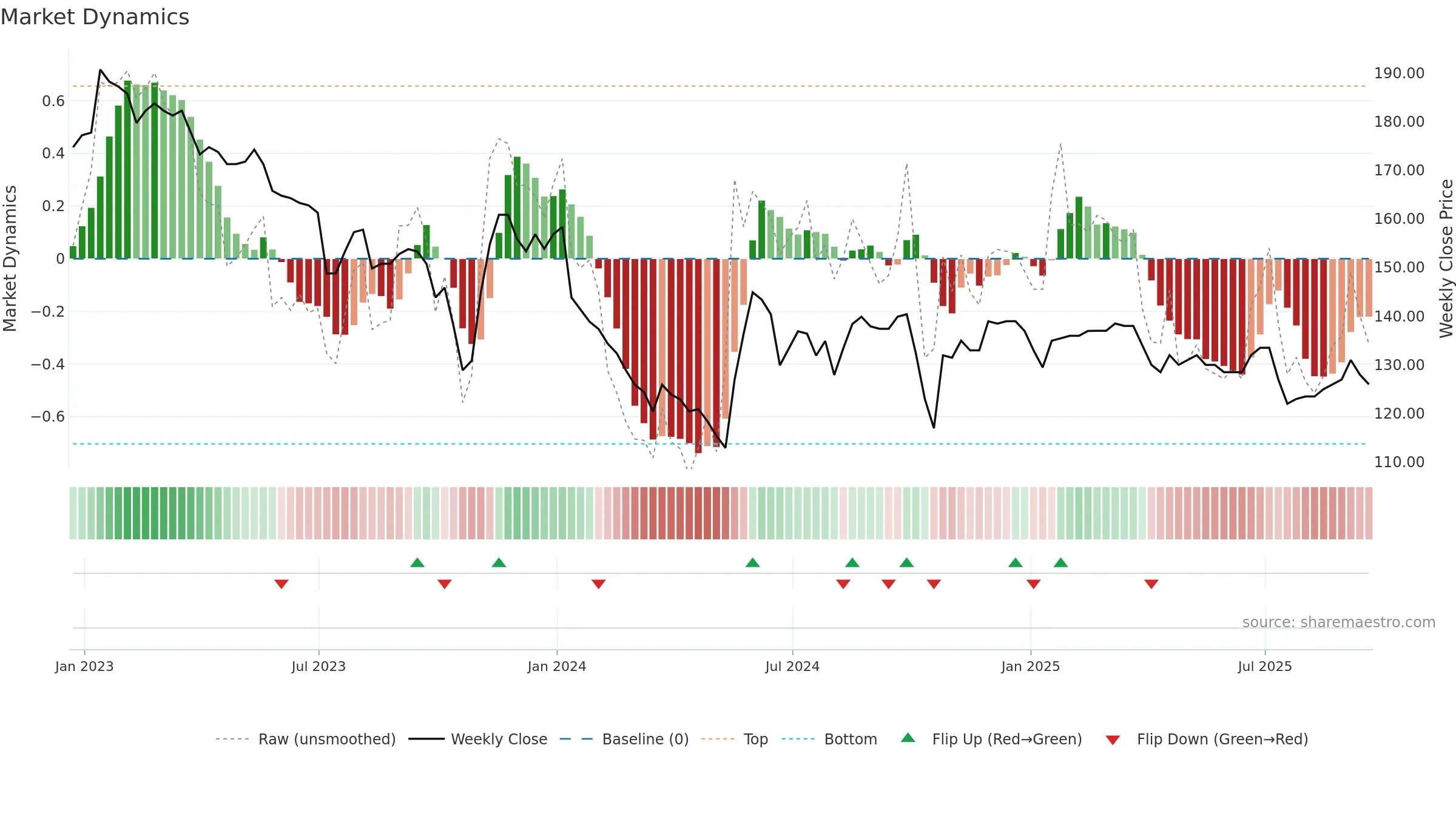Click the Jan 2023 x-axis label
The height and width of the screenshot is (819, 1456).
(x=84, y=666)
